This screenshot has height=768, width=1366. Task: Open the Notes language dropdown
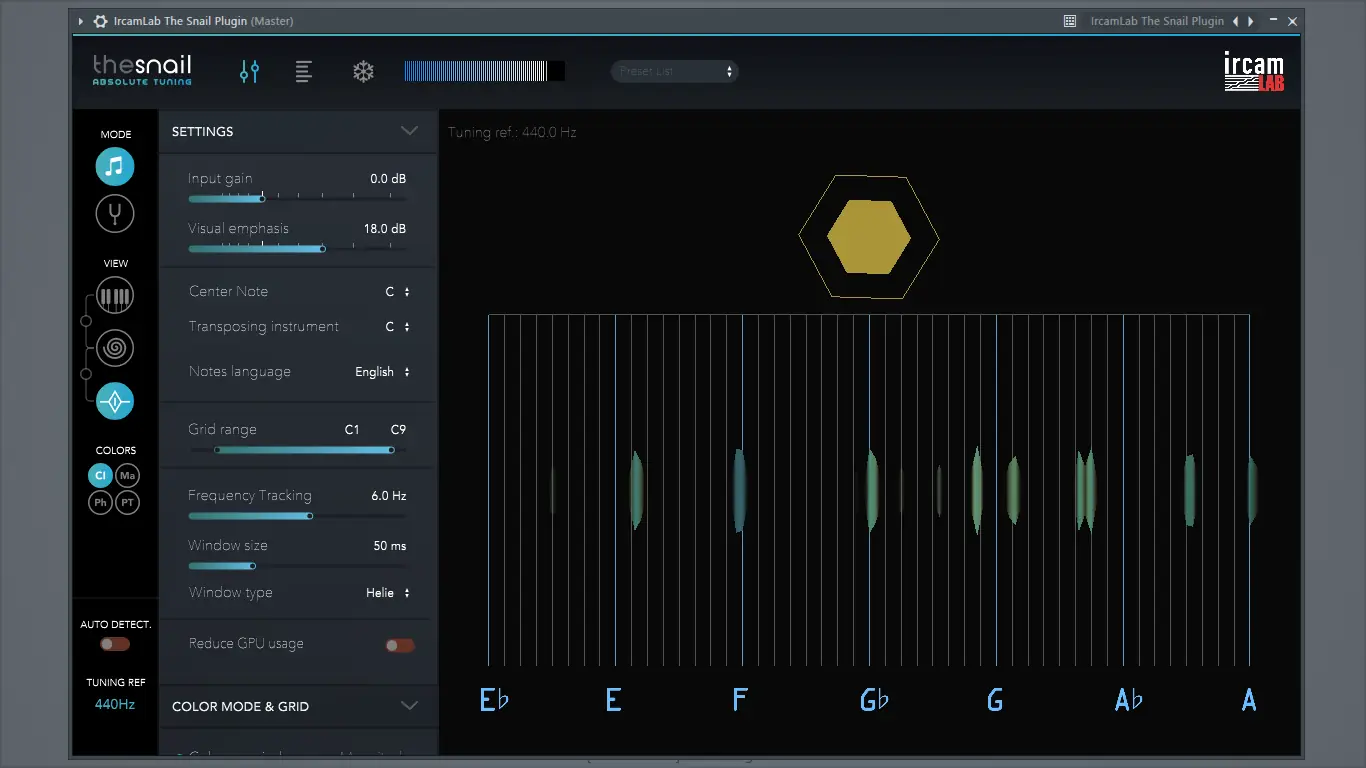click(383, 372)
